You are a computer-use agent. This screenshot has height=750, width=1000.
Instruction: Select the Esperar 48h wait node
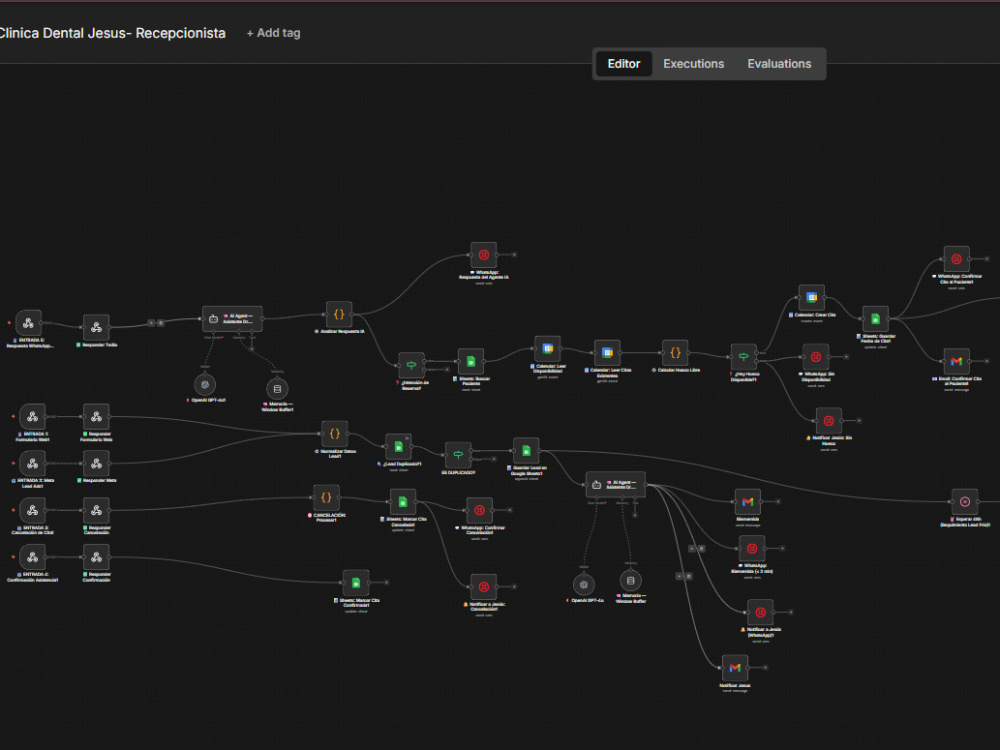pyautogui.click(x=964, y=502)
